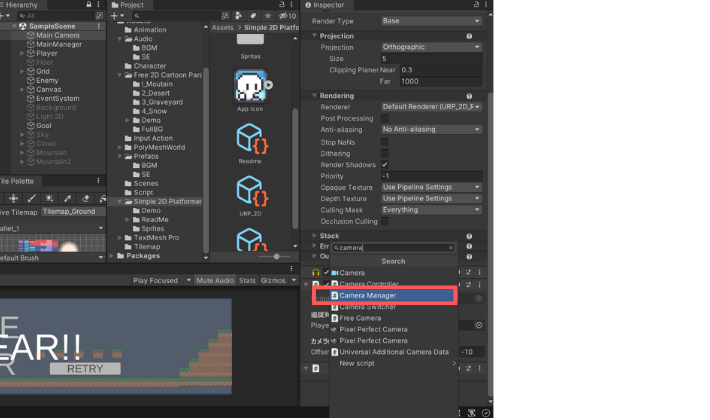Image resolution: width=710 pixels, height=420 pixels.
Task: Uncheck the Render Shadows checkbox
Action: (x=385, y=164)
